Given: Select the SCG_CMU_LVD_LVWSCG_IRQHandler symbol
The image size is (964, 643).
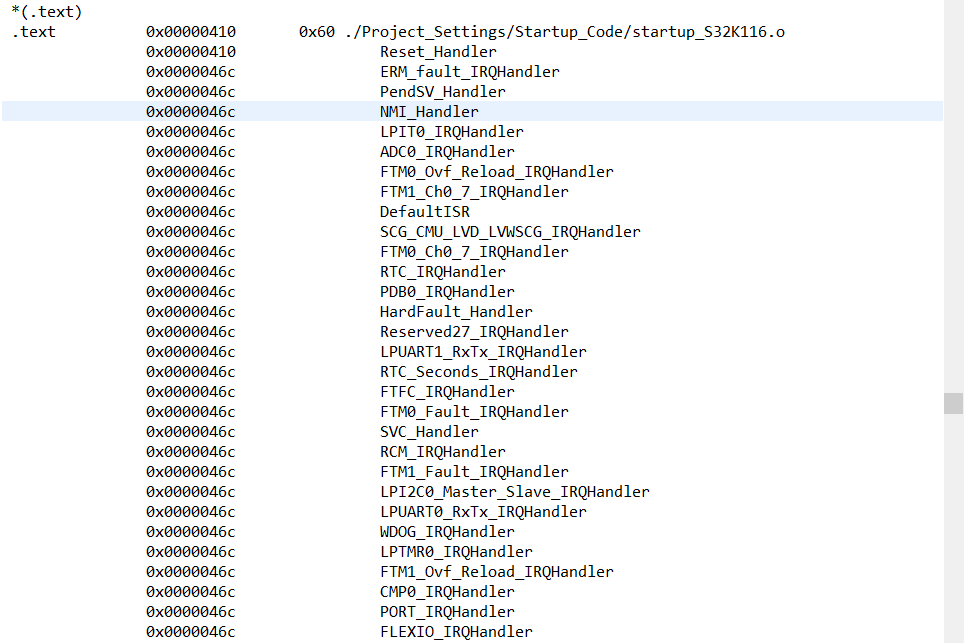Looking at the screenshot, I should tap(510, 232).
